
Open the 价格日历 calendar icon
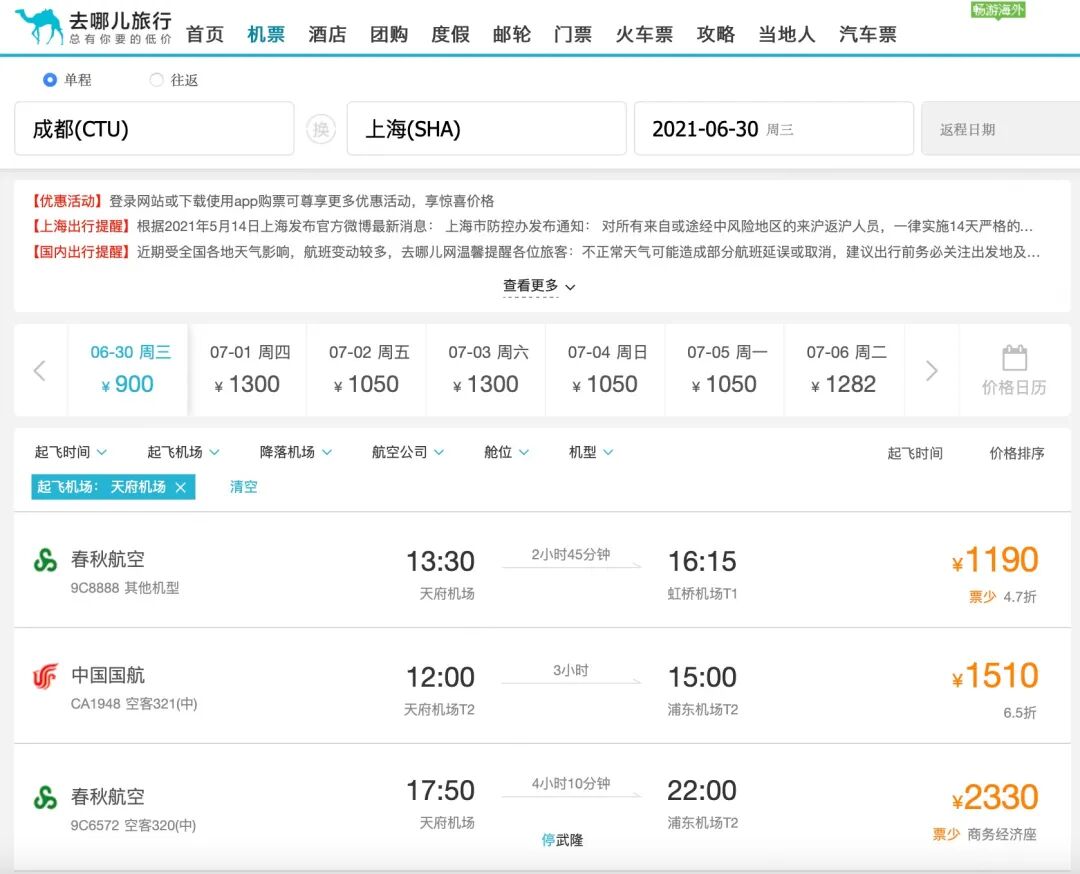(1014, 368)
